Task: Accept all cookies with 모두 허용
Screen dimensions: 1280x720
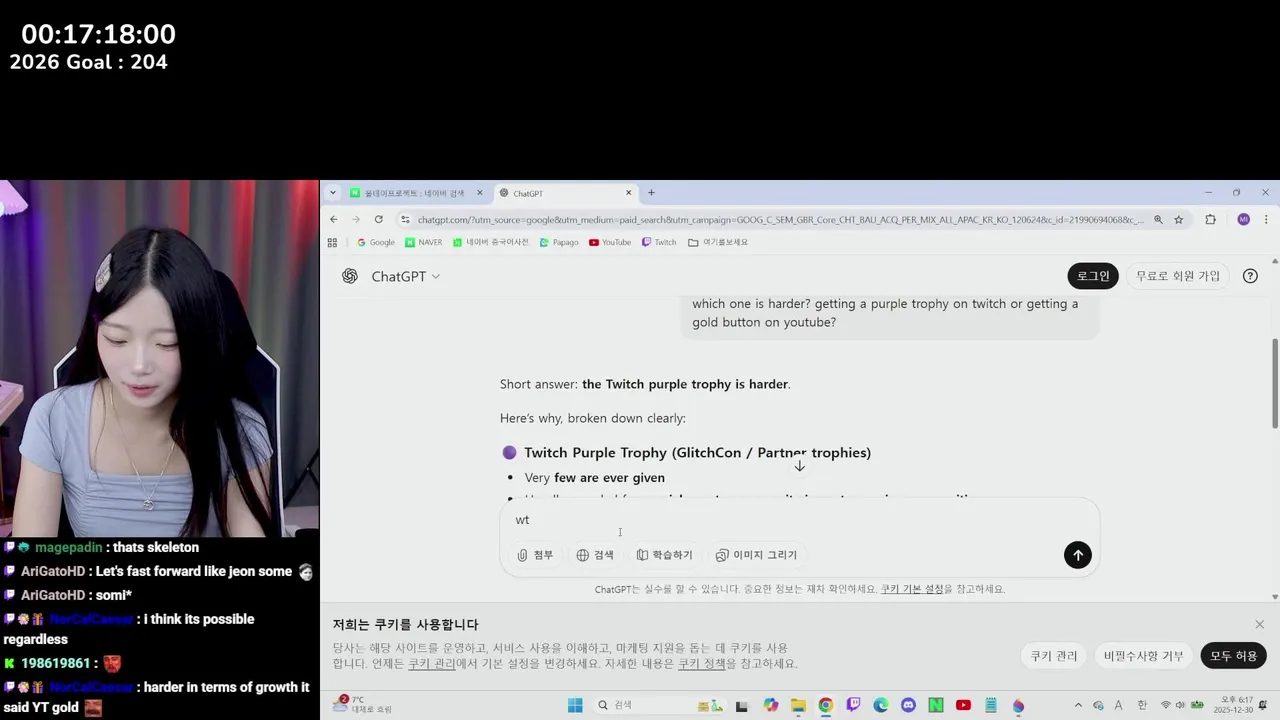Action: (x=1233, y=656)
